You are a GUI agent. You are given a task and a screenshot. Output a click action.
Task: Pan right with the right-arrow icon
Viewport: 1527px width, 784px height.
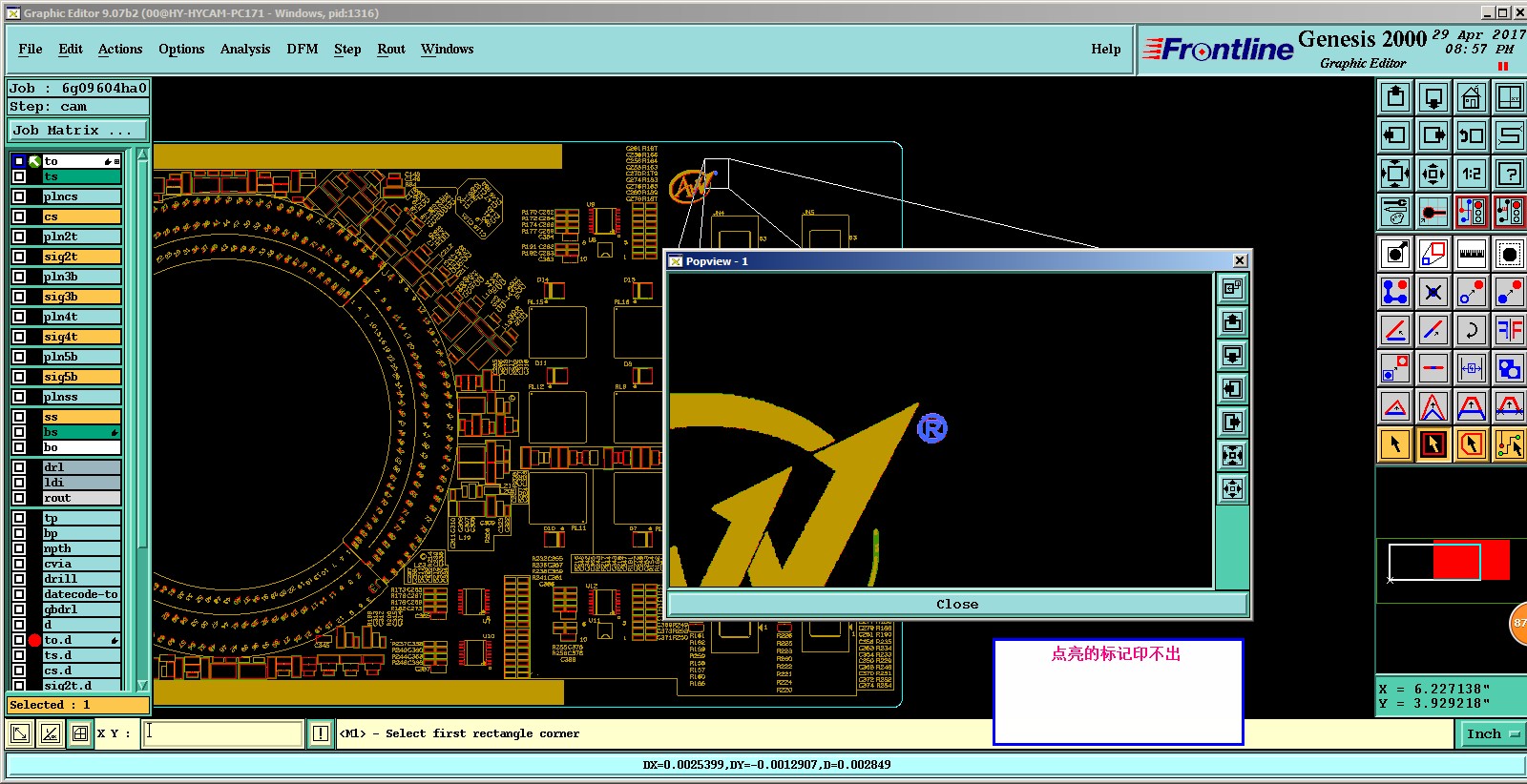(x=1433, y=135)
